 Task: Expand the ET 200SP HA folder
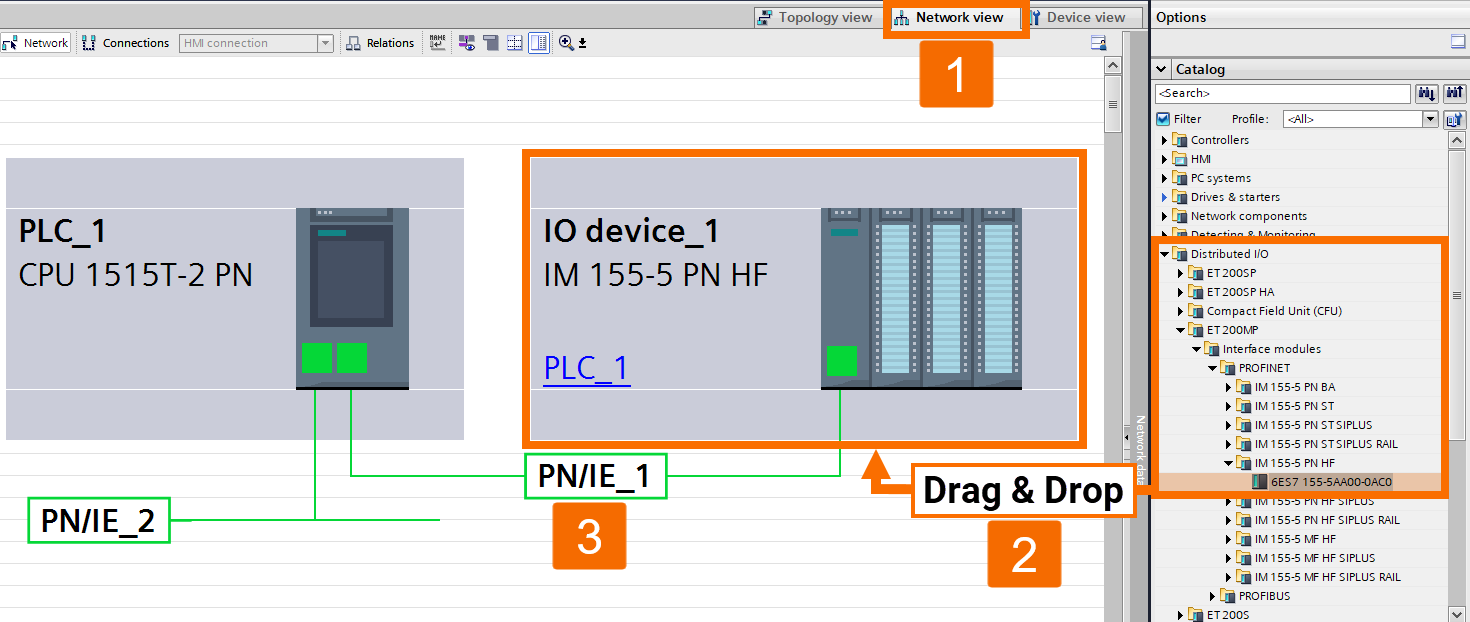click(1181, 292)
